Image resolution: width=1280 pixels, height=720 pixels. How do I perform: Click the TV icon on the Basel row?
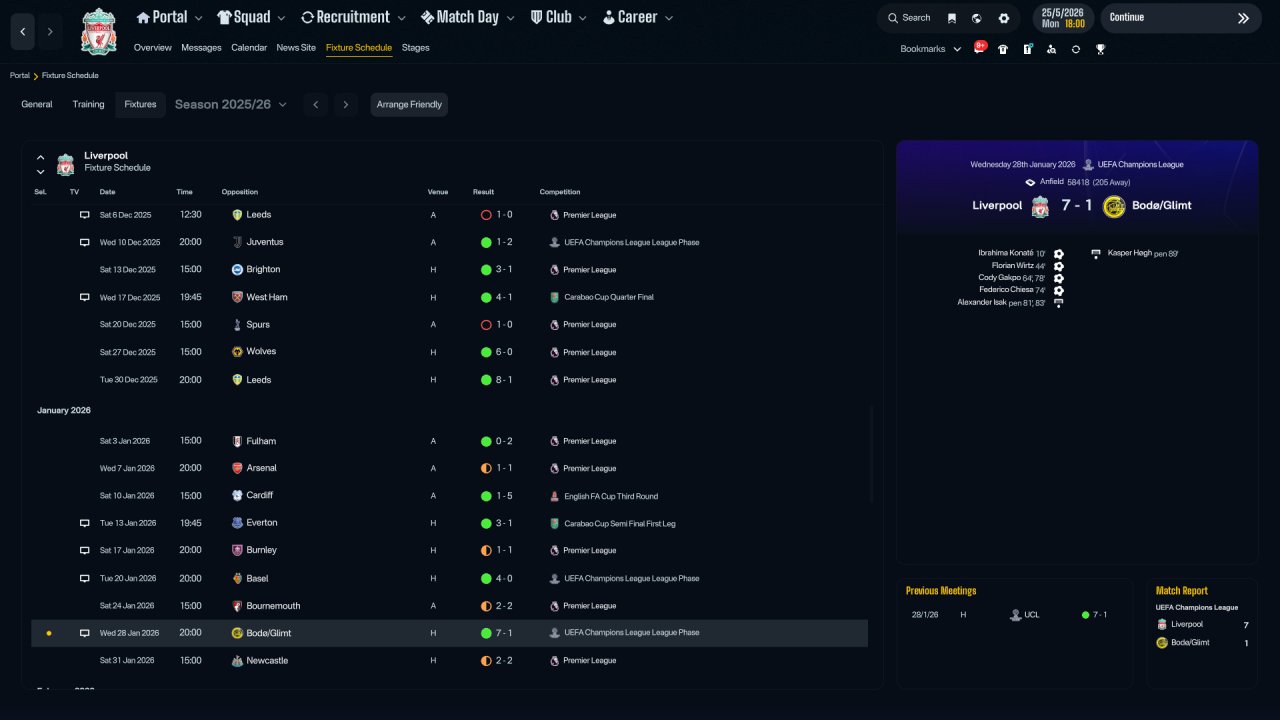85,578
